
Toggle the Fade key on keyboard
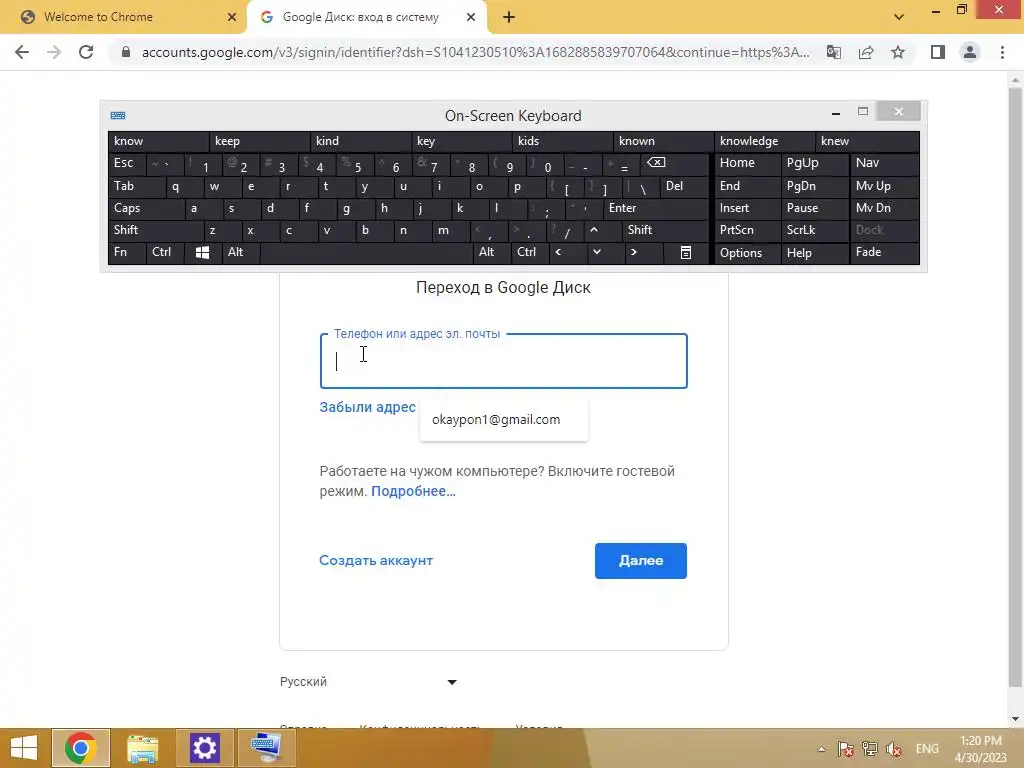pyautogui.click(x=884, y=252)
